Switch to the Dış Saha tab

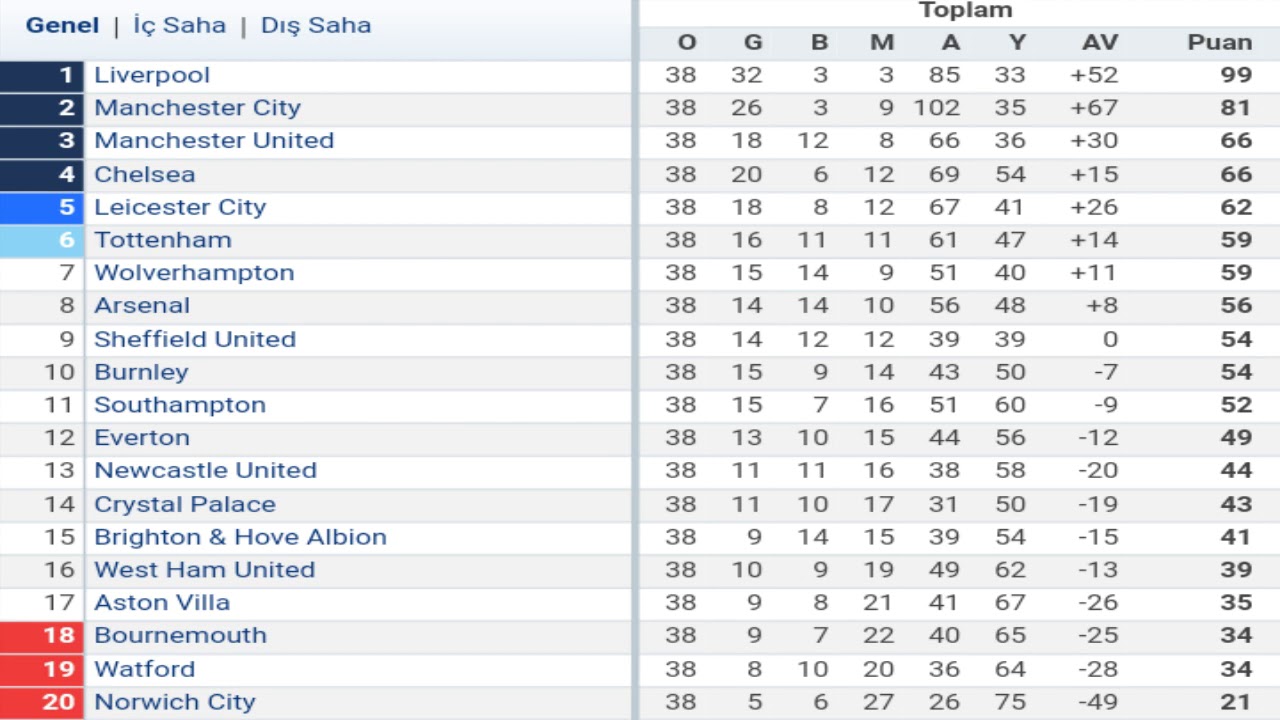tap(316, 25)
